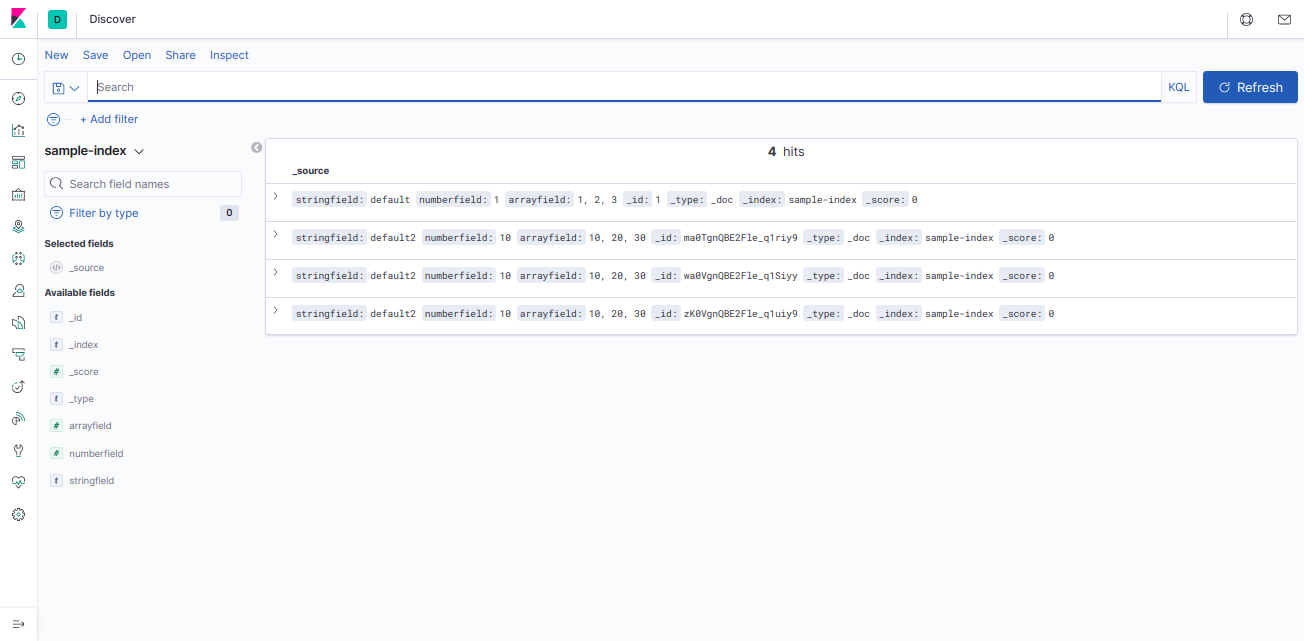Click the Share menu item
The height and width of the screenshot is (641, 1304).
tap(180, 55)
